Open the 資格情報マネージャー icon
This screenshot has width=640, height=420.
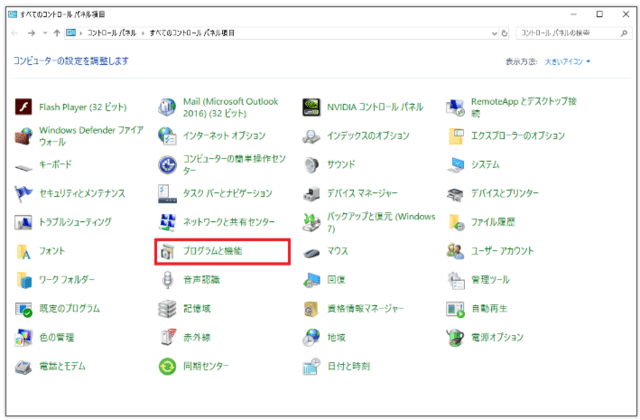coord(311,309)
